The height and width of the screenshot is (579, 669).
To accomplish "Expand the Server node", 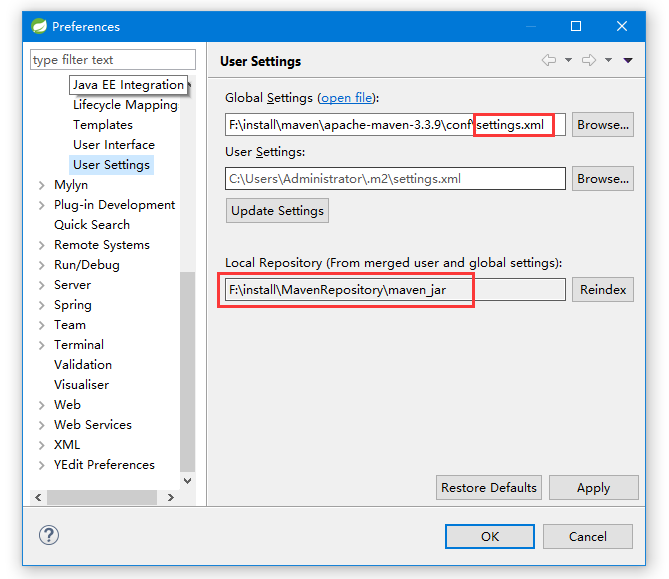I will (41, 285).
